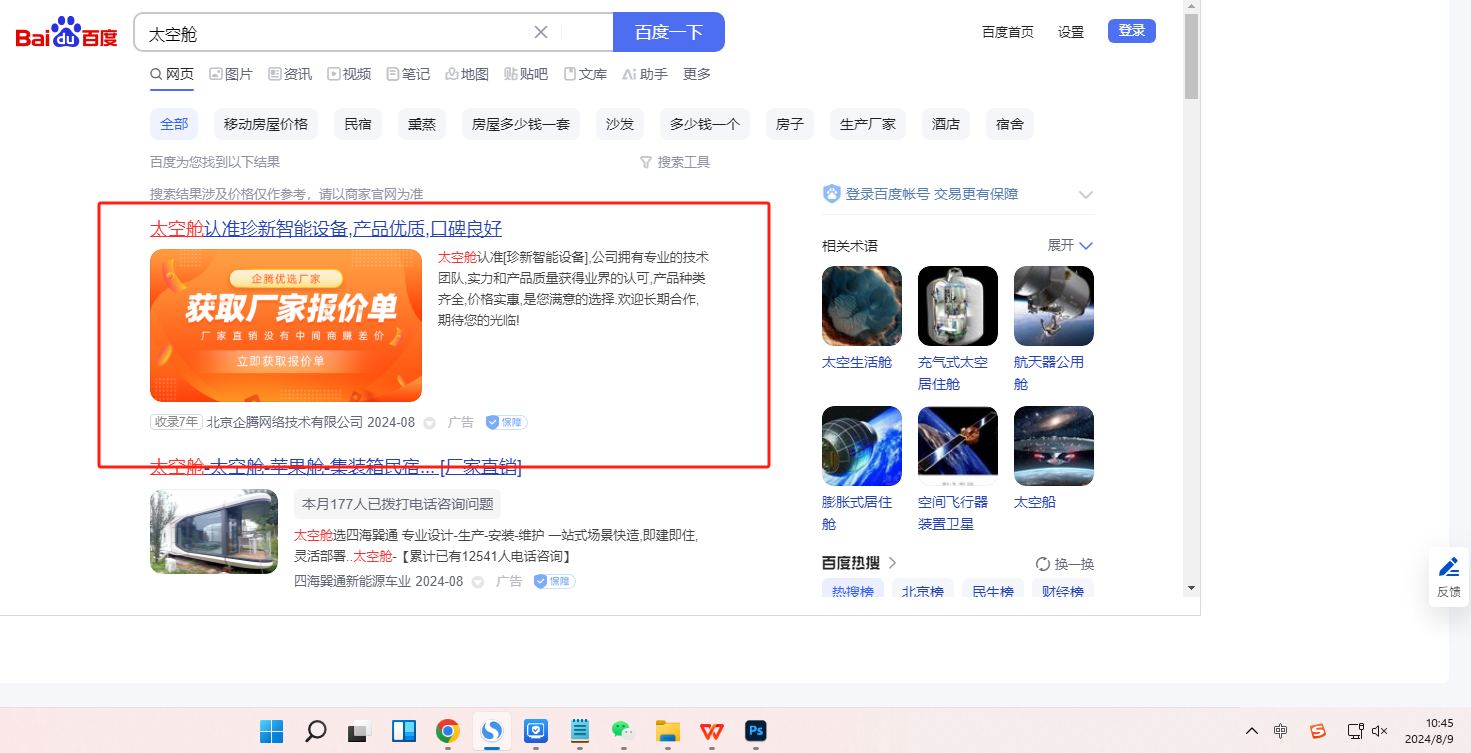Switch to the 笔记 search tab
Image resolution: width=1471 pixels, height=753 pixels.
tap(408, 74)
